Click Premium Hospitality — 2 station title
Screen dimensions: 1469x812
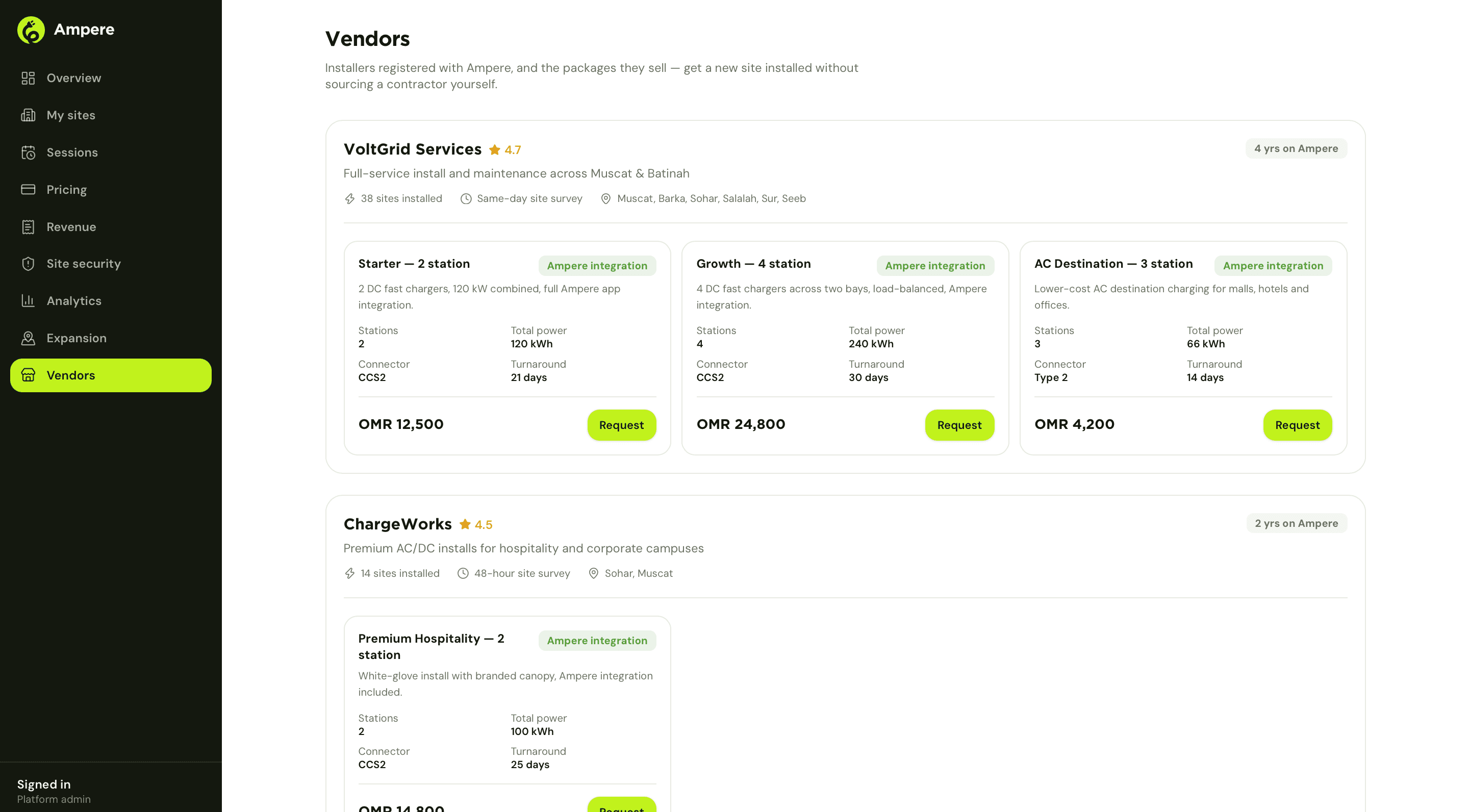pos(431,647)
